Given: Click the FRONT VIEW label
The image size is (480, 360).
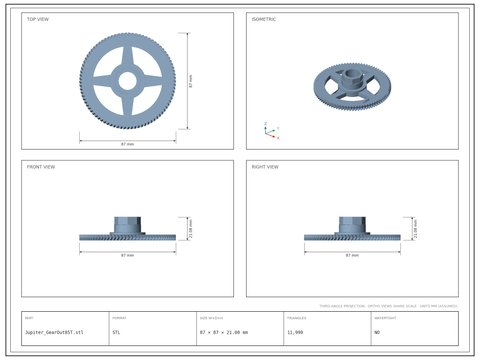Looking at the screenshot, I should (x=41, y=167).
